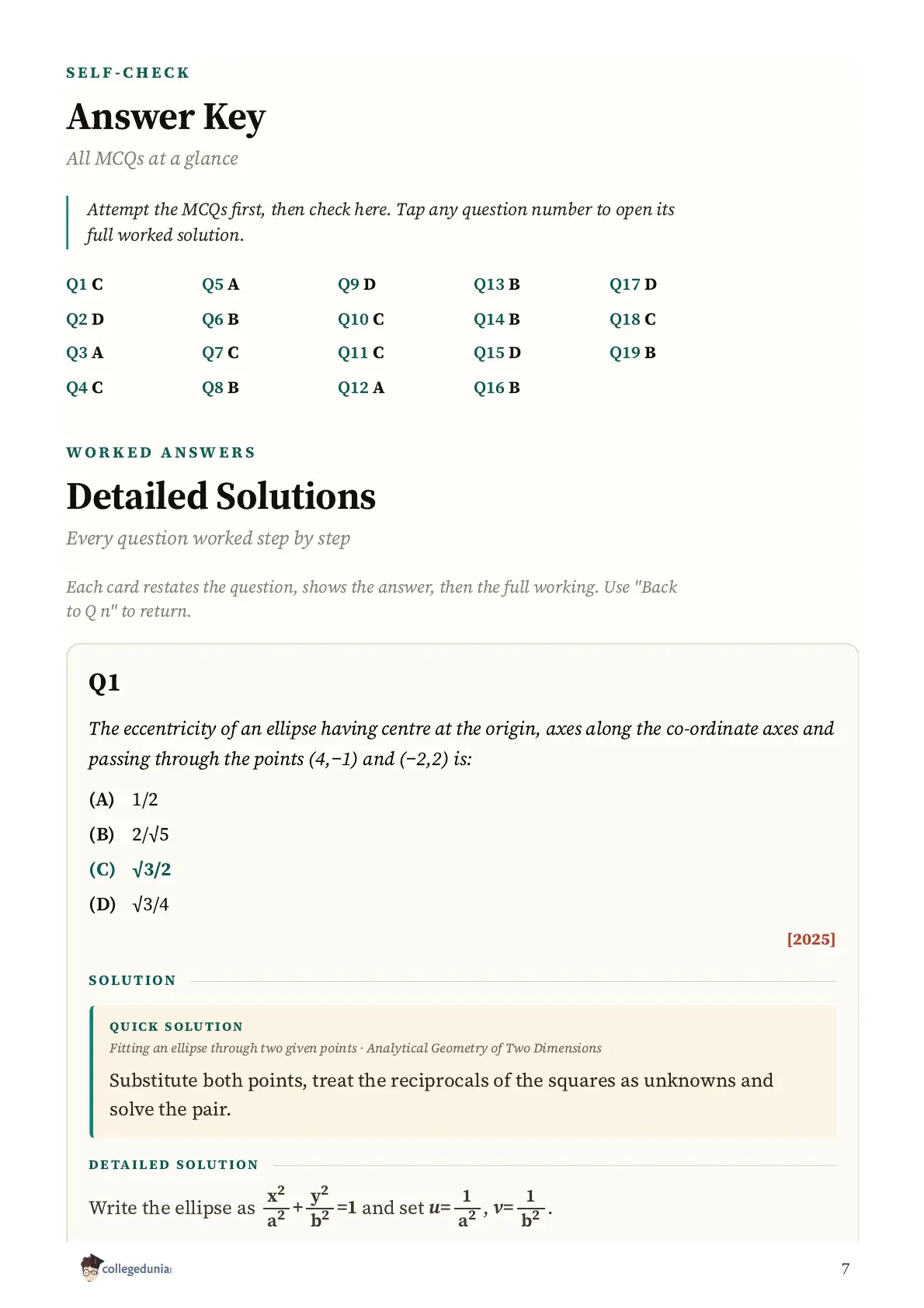Select Q19 B in answer key
This screenshot has height=1308, width=924.
[633, 353]
